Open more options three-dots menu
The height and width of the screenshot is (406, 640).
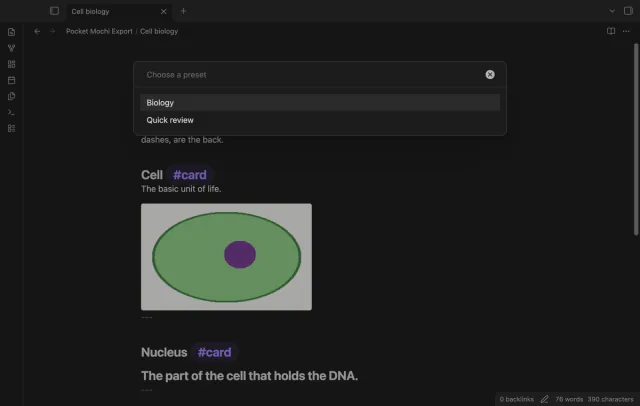626,31
